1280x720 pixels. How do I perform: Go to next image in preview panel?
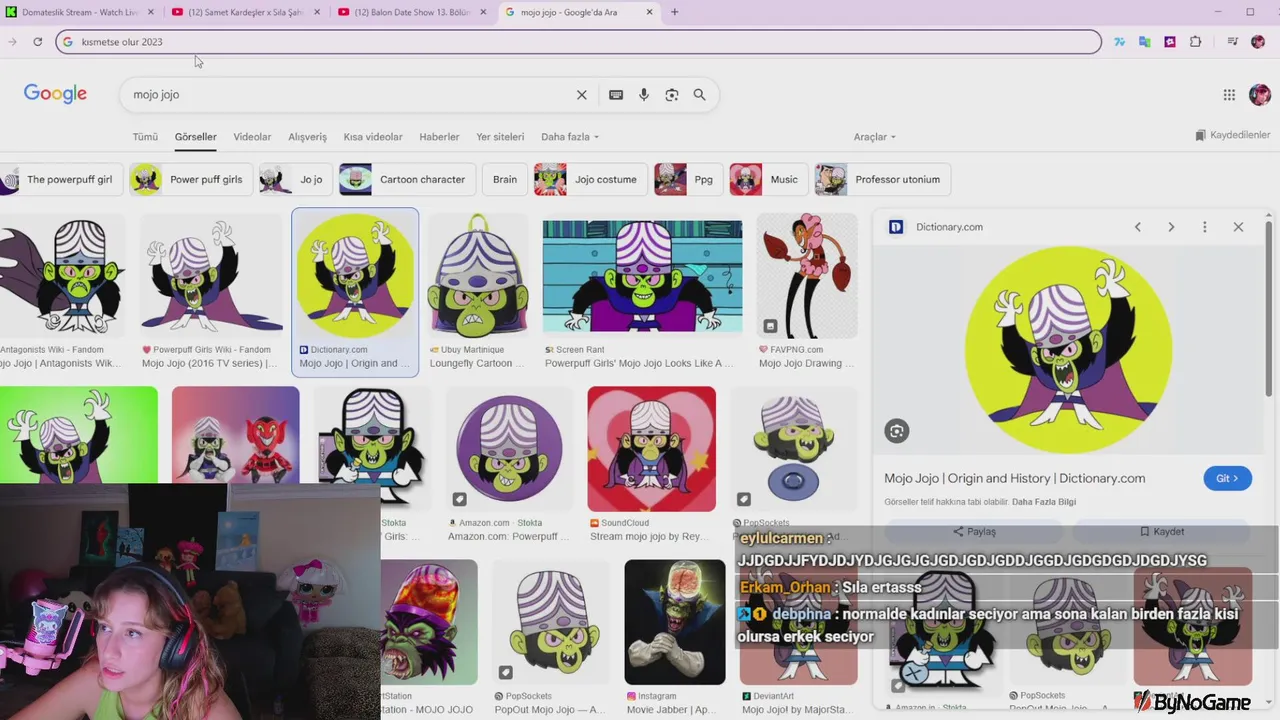tap(1171, 227)
